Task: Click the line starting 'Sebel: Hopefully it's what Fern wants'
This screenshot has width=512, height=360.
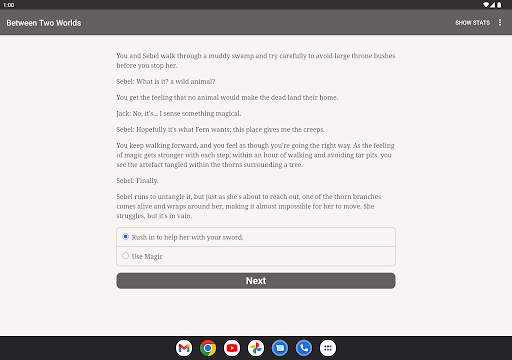Action: [220, 130]
